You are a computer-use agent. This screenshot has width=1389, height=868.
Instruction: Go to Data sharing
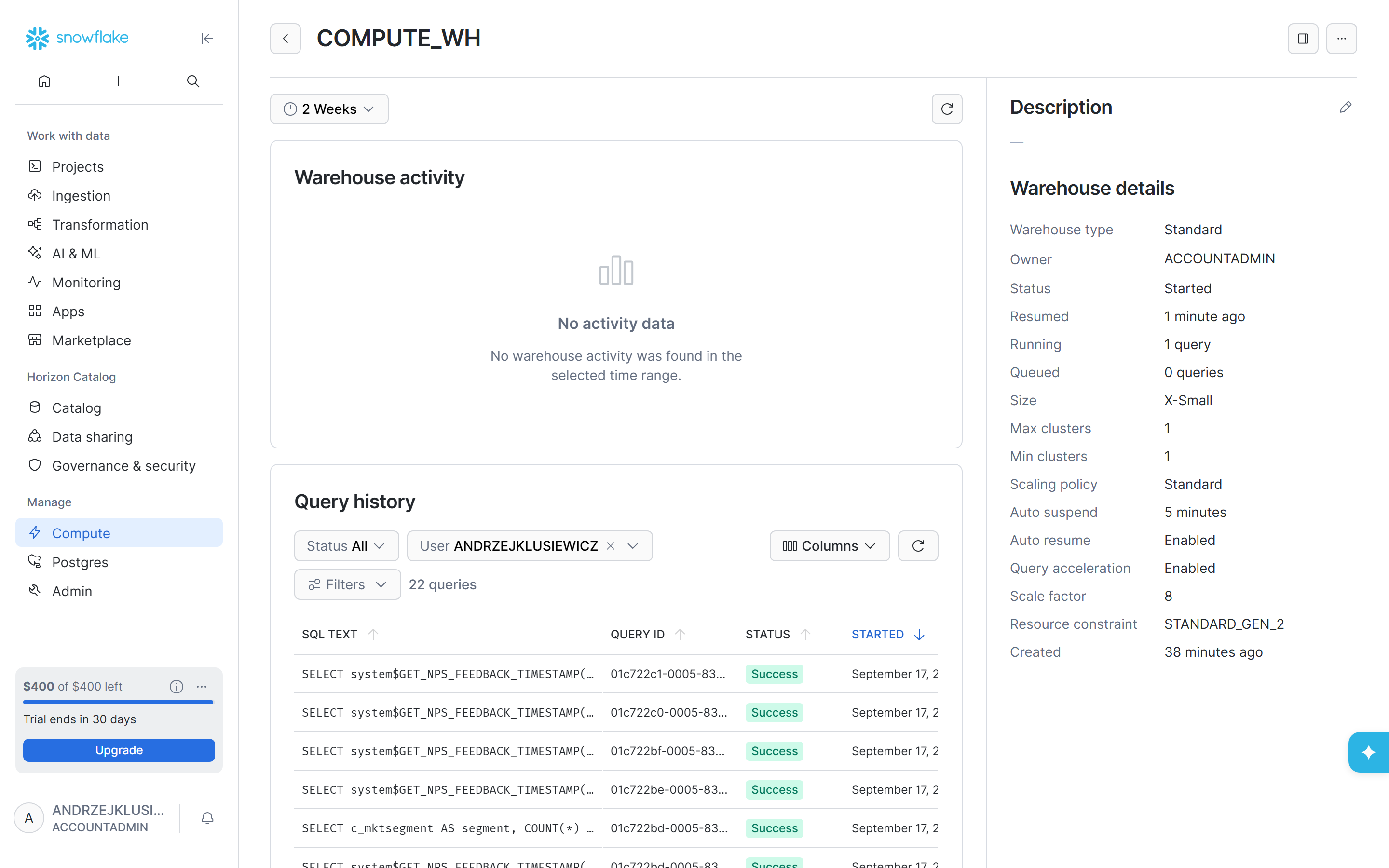point(119,437)
